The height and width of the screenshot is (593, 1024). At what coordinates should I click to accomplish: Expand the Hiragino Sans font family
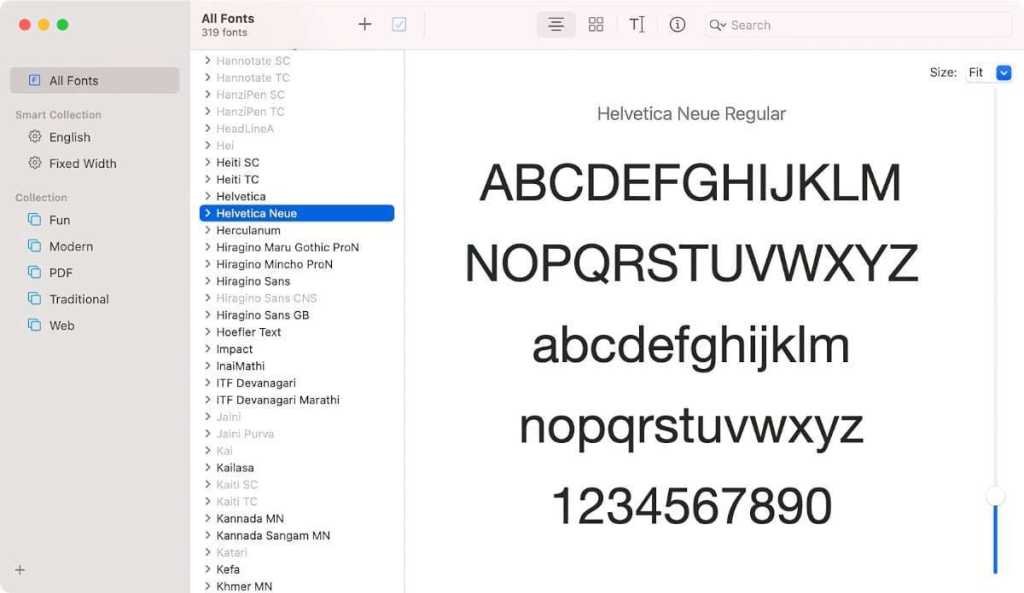(x=208, y=281)
